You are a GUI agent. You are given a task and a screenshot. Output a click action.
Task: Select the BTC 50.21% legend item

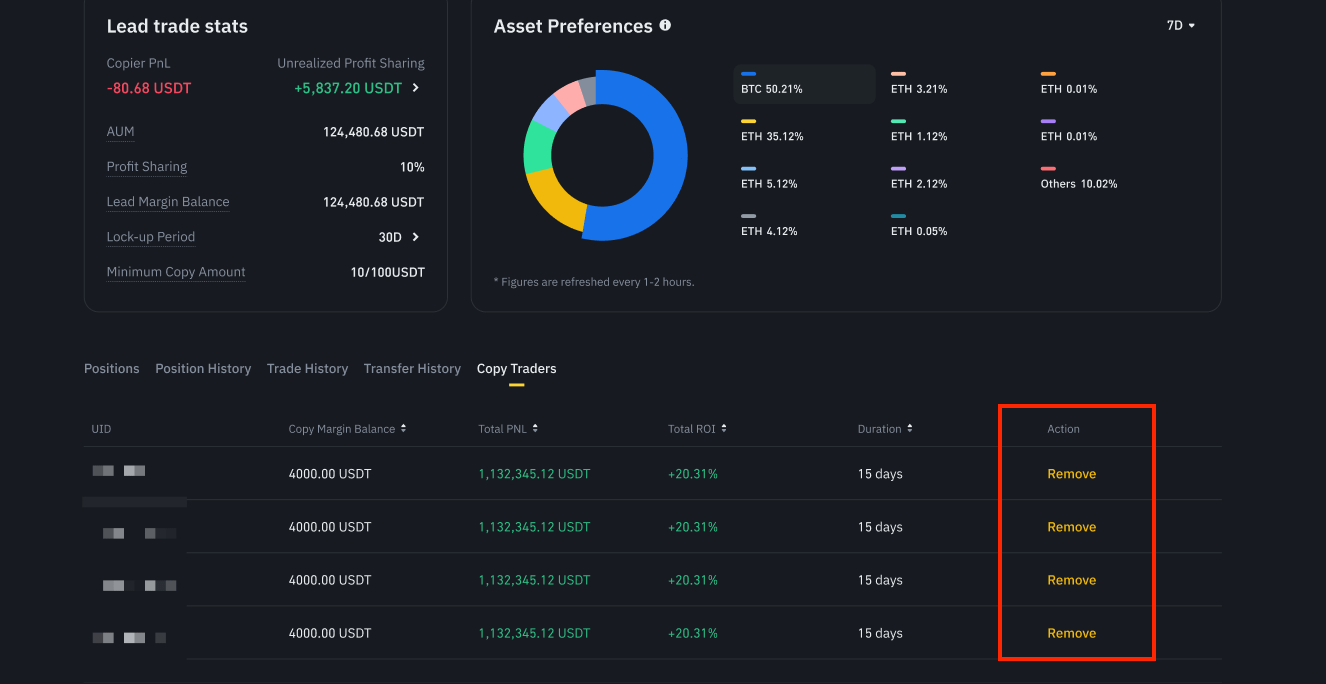point(804,84)
